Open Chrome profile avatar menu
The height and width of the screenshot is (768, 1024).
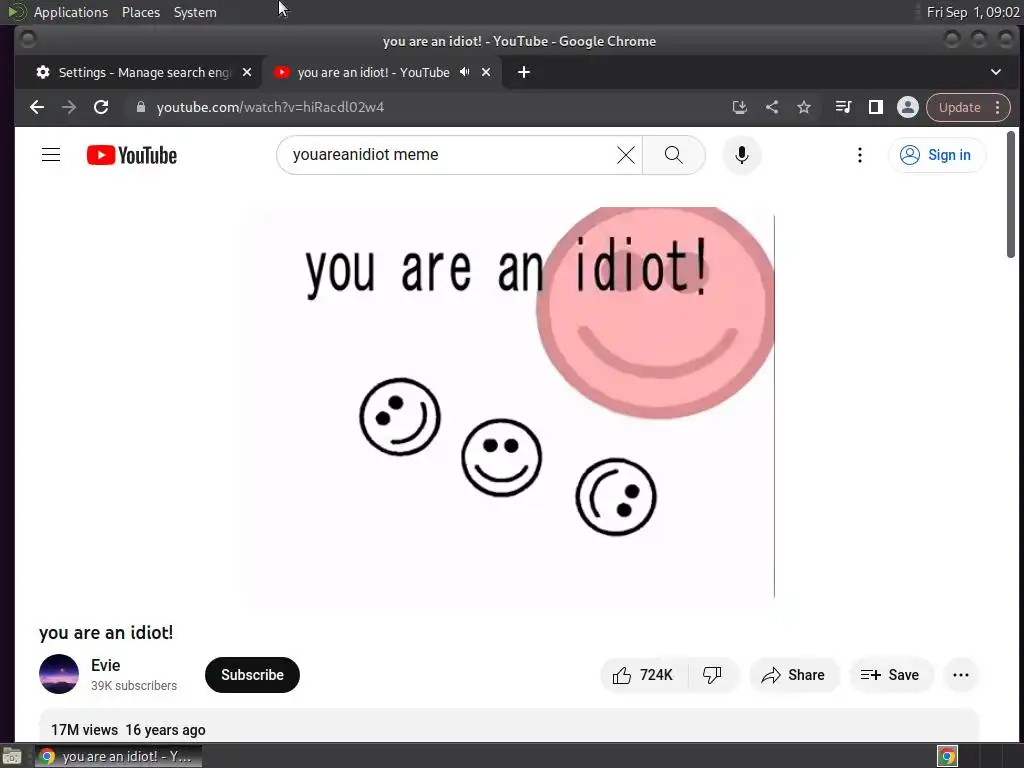click(x=908, y=107)
